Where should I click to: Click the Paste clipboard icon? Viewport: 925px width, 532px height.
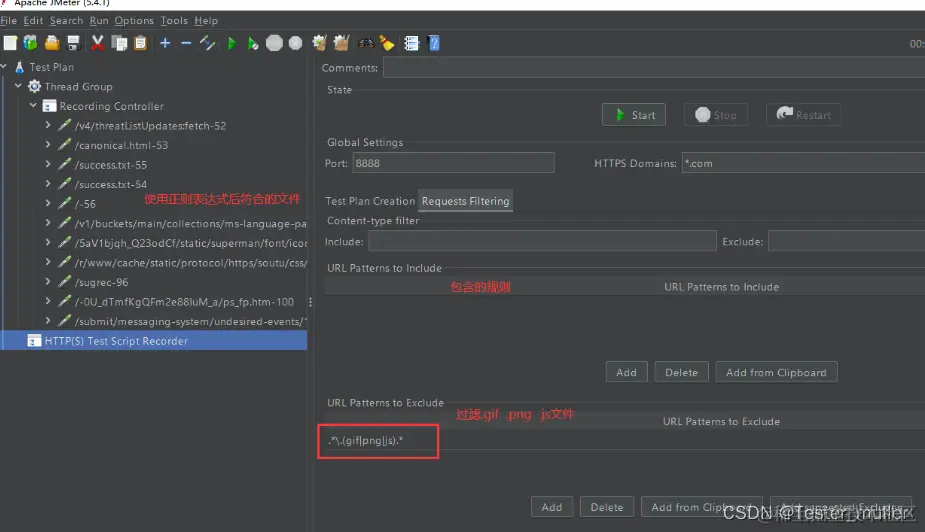[140, 43]
